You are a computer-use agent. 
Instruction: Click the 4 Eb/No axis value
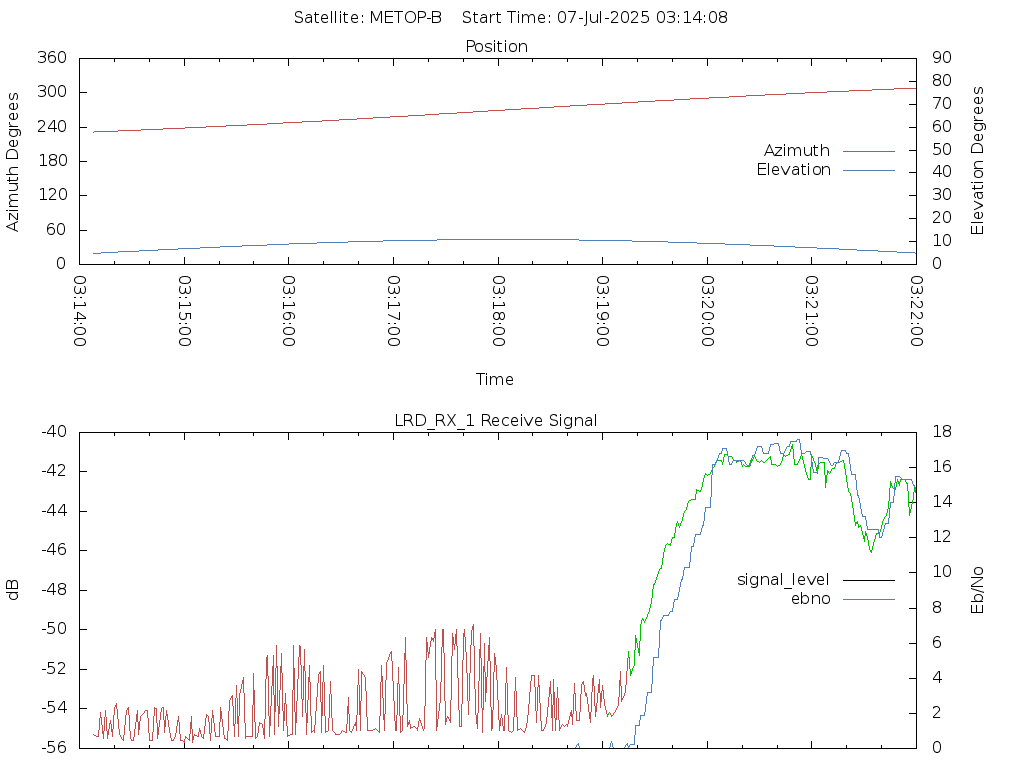(936, 677)
